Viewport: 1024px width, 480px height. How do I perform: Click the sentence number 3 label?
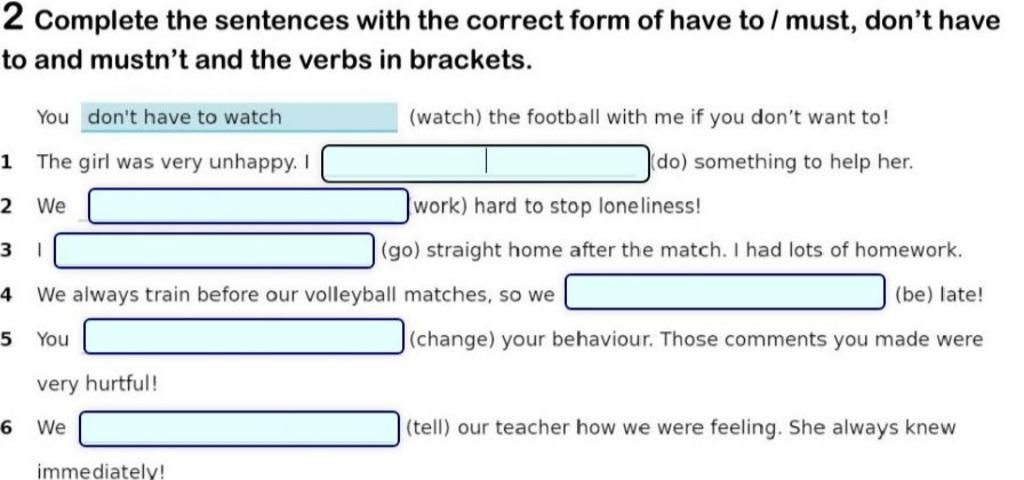pos(7,251)
